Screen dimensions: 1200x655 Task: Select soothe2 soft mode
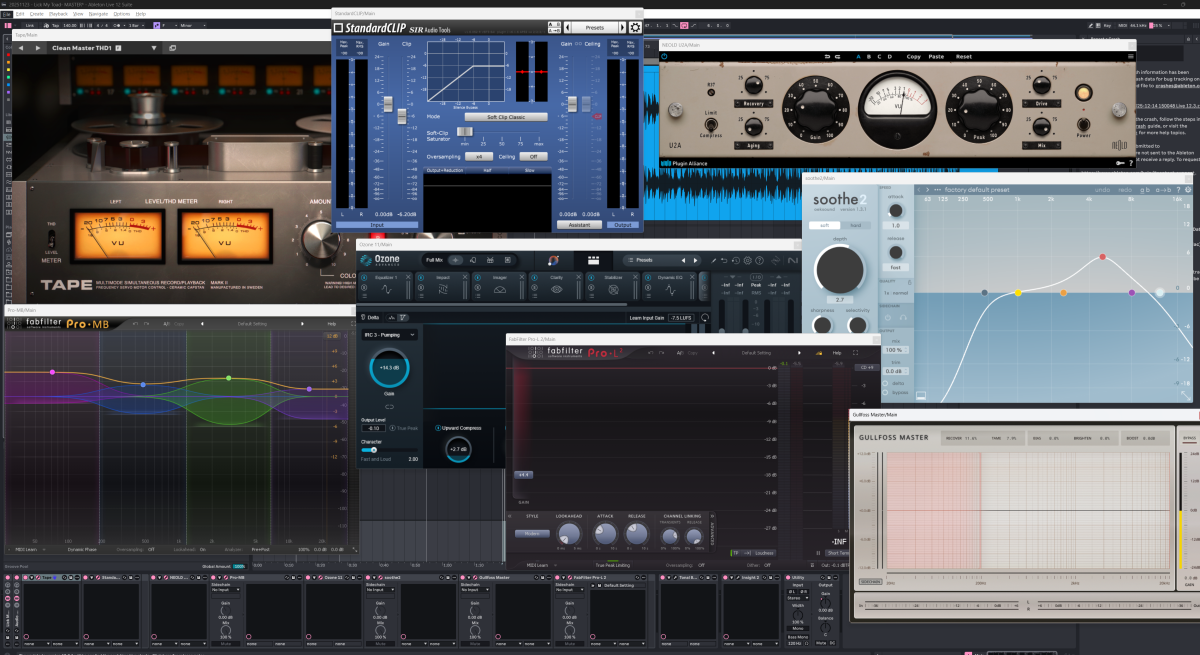tap(825, 225)
